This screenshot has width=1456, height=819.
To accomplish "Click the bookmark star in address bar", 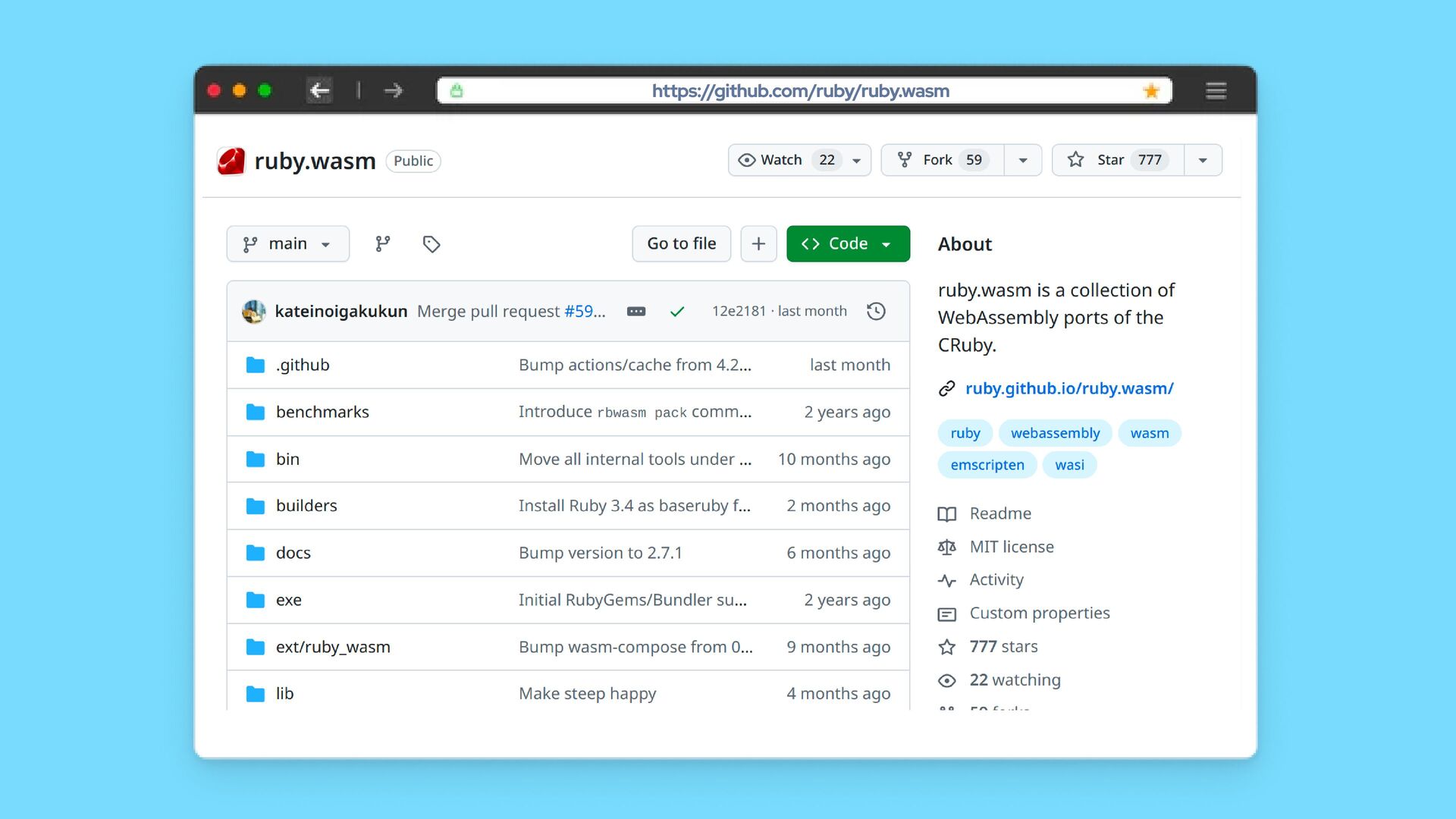I will tap(1151, 91).
